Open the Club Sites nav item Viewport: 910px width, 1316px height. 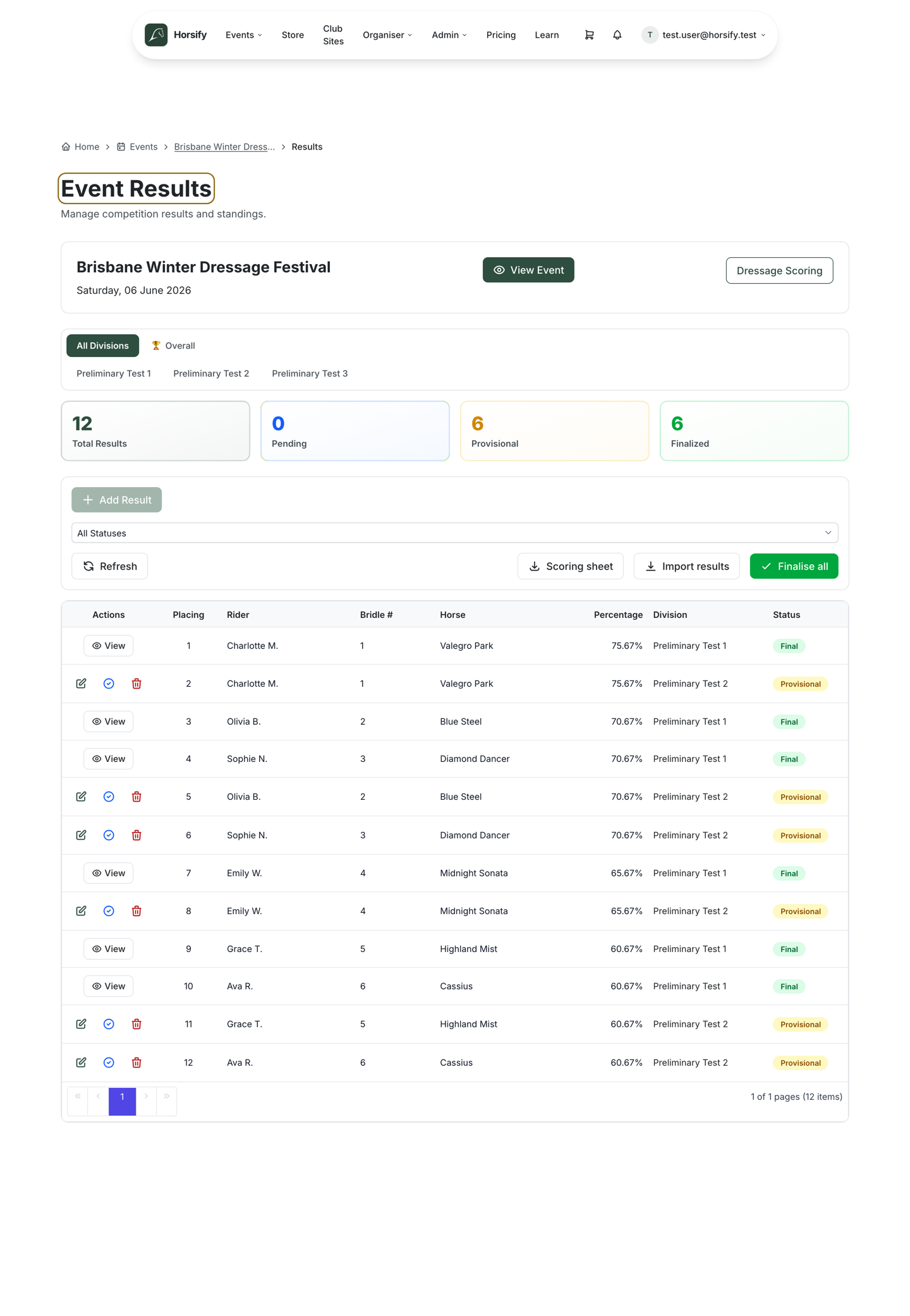(x=333, y=35)
